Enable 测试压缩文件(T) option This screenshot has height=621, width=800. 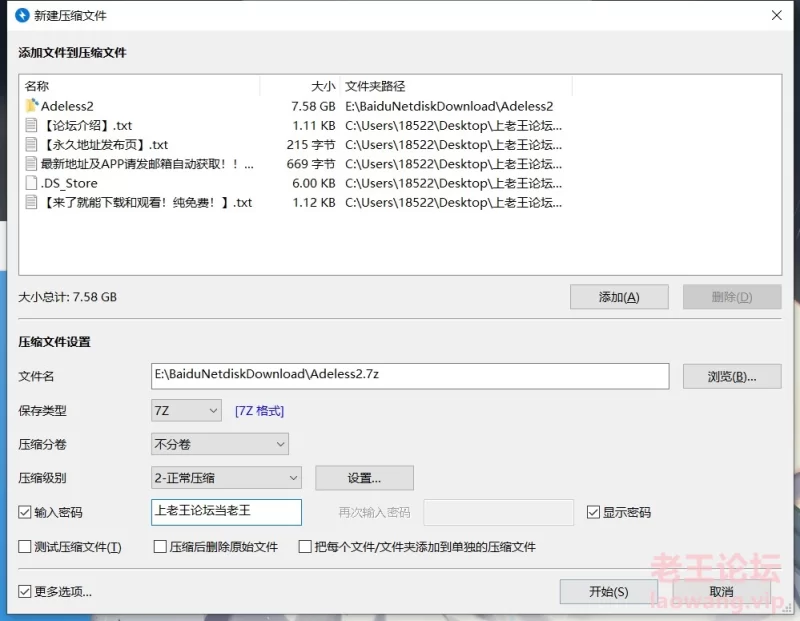tap(24, 547)
